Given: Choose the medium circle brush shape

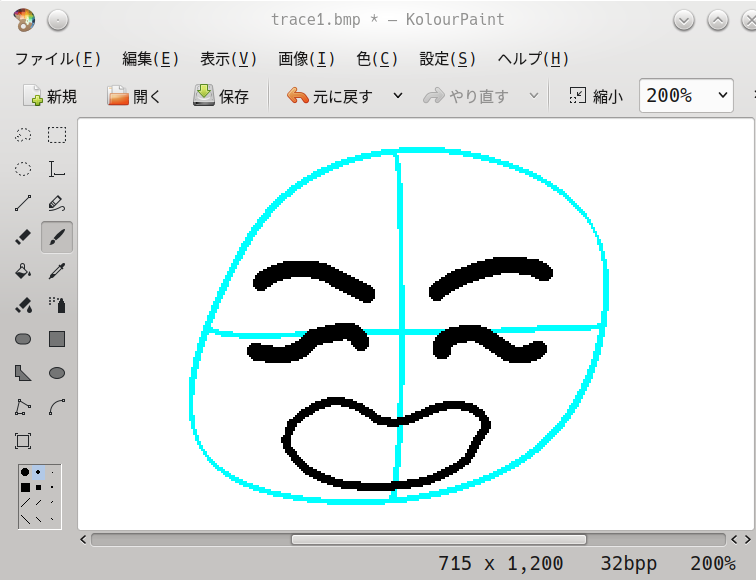Looking at the screenshot, I should (38, 472).
